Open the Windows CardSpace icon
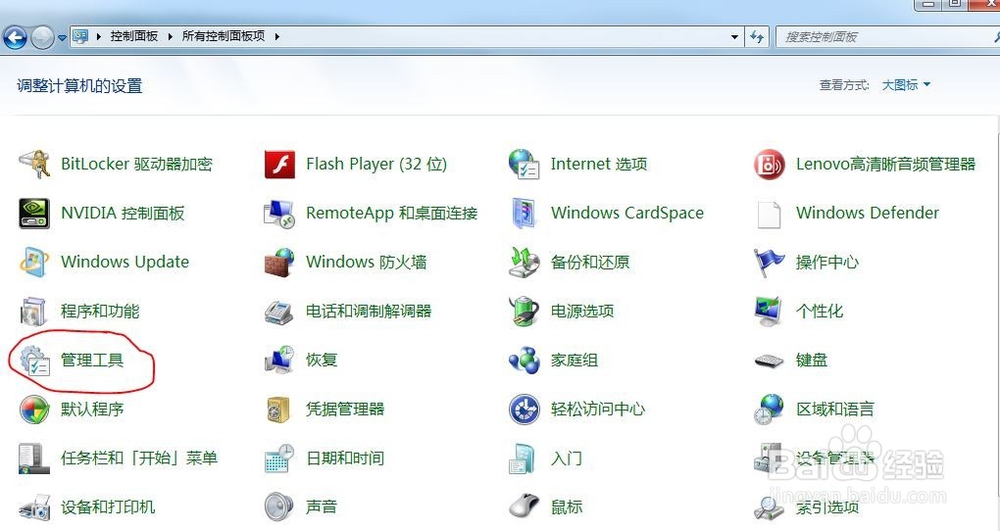Screen dimensions: 1000x531 point(524,214)
